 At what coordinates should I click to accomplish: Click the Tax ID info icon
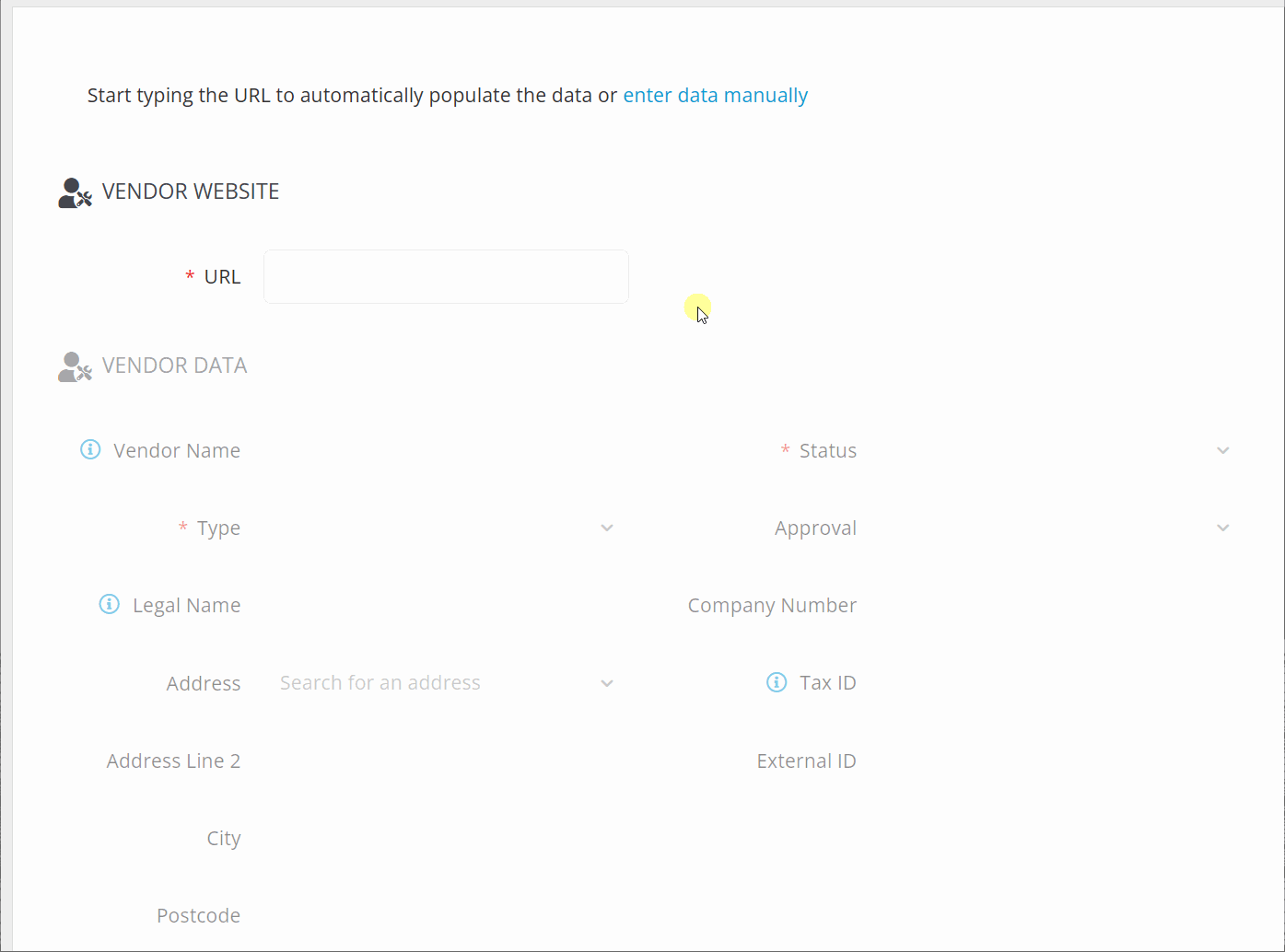[777, 682]
